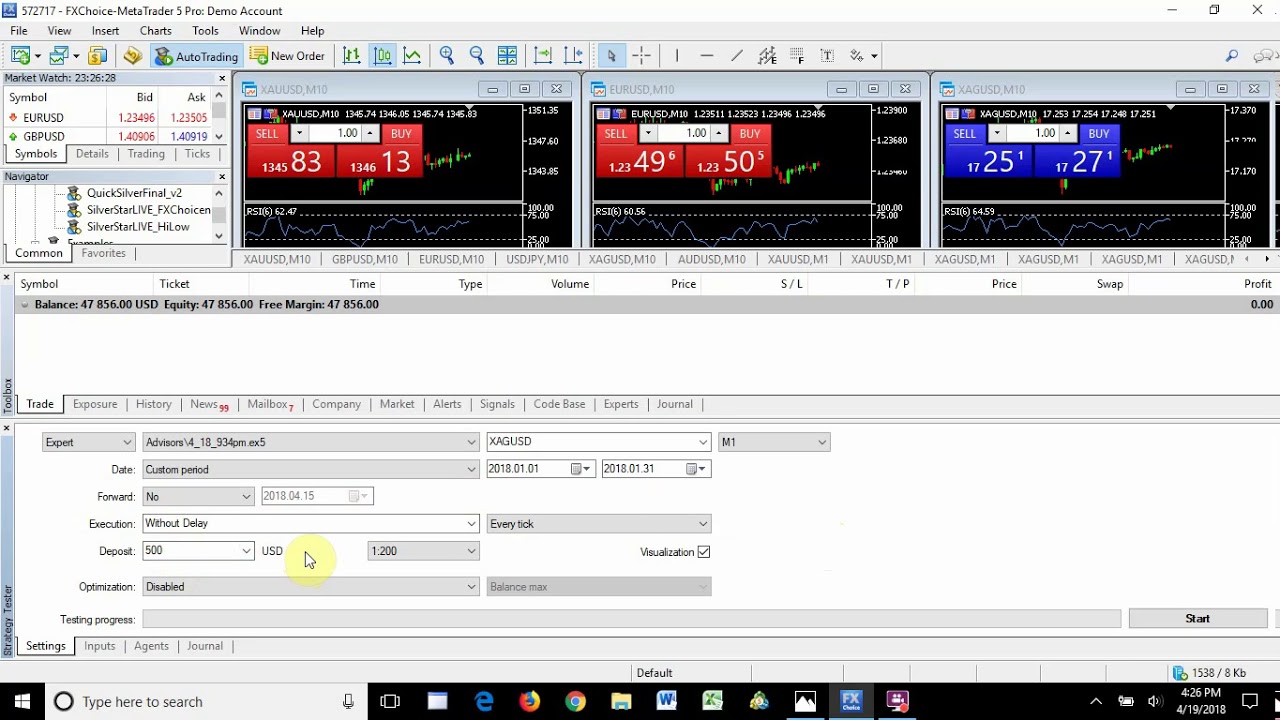The height and width of the screenshot is (720, 1280).
Task: Open the Charts menu
Action: pos(156,31)
